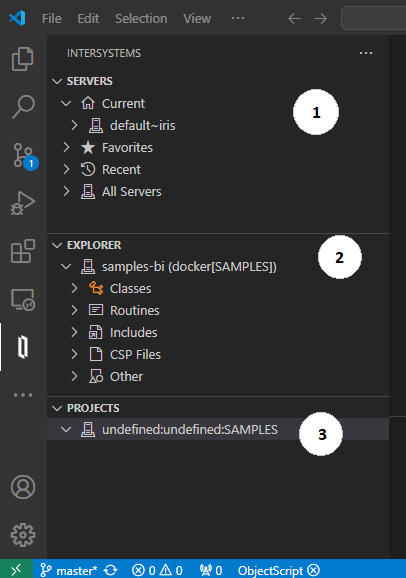
Task: Select the Classes hierarchy icon
Action: click(x=96, y=288)
